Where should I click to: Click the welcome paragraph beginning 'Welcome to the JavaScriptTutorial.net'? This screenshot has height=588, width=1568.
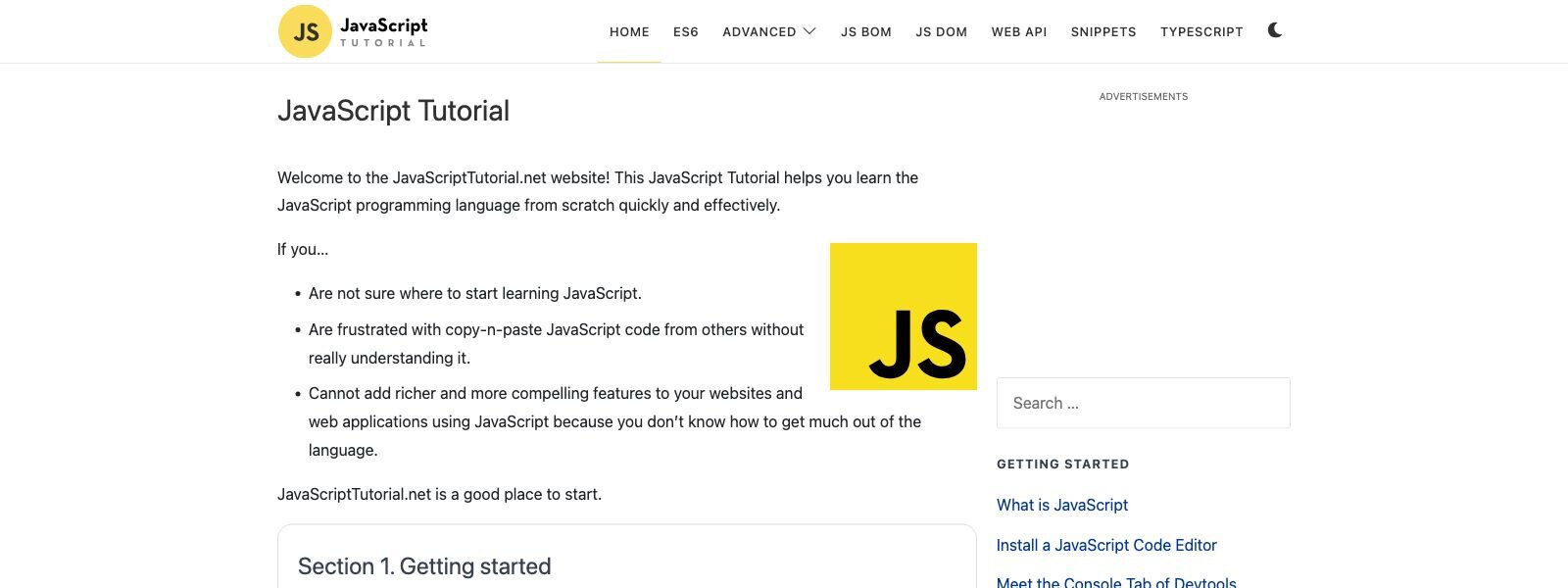(598, 191)
